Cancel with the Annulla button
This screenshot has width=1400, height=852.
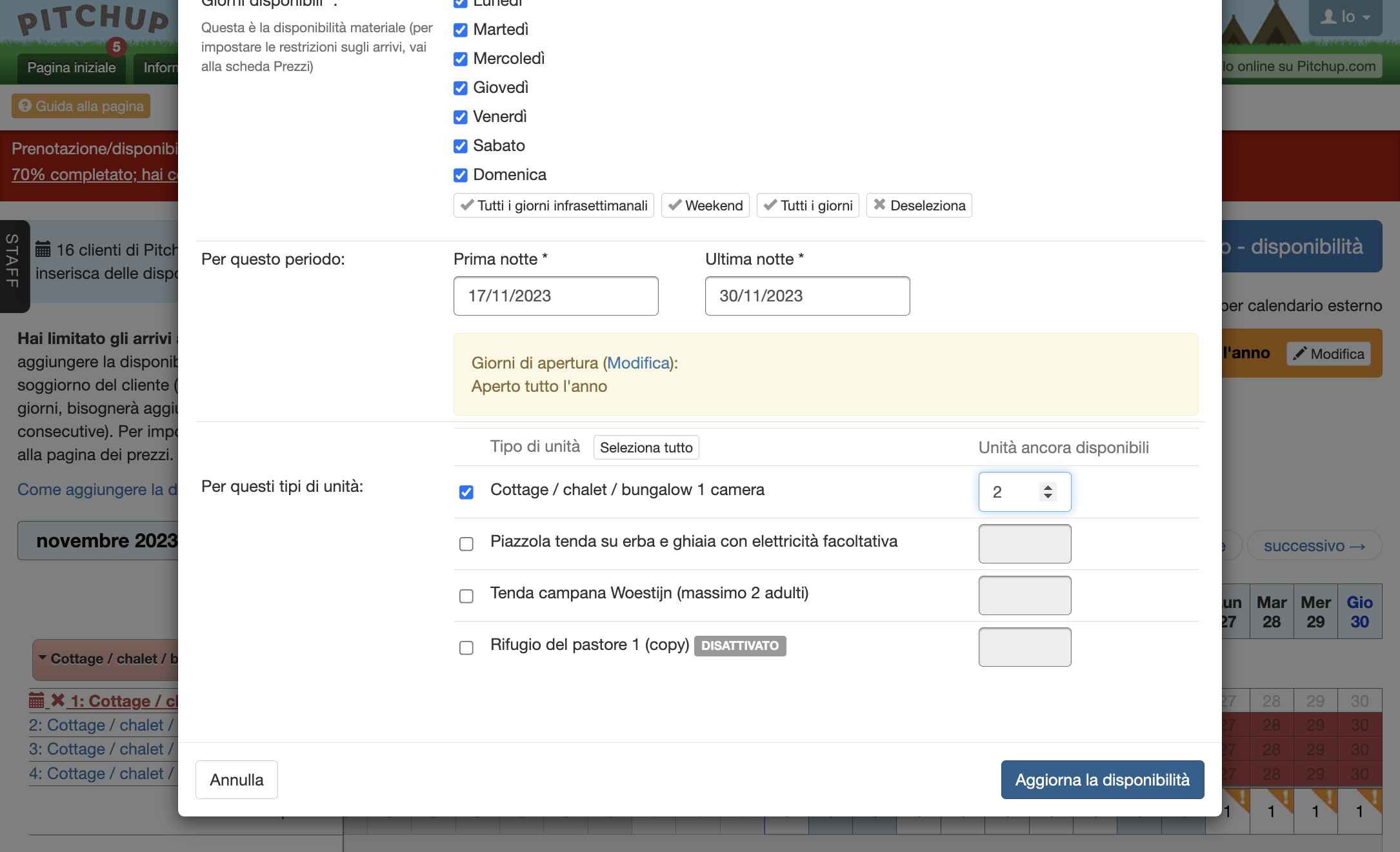236,780
